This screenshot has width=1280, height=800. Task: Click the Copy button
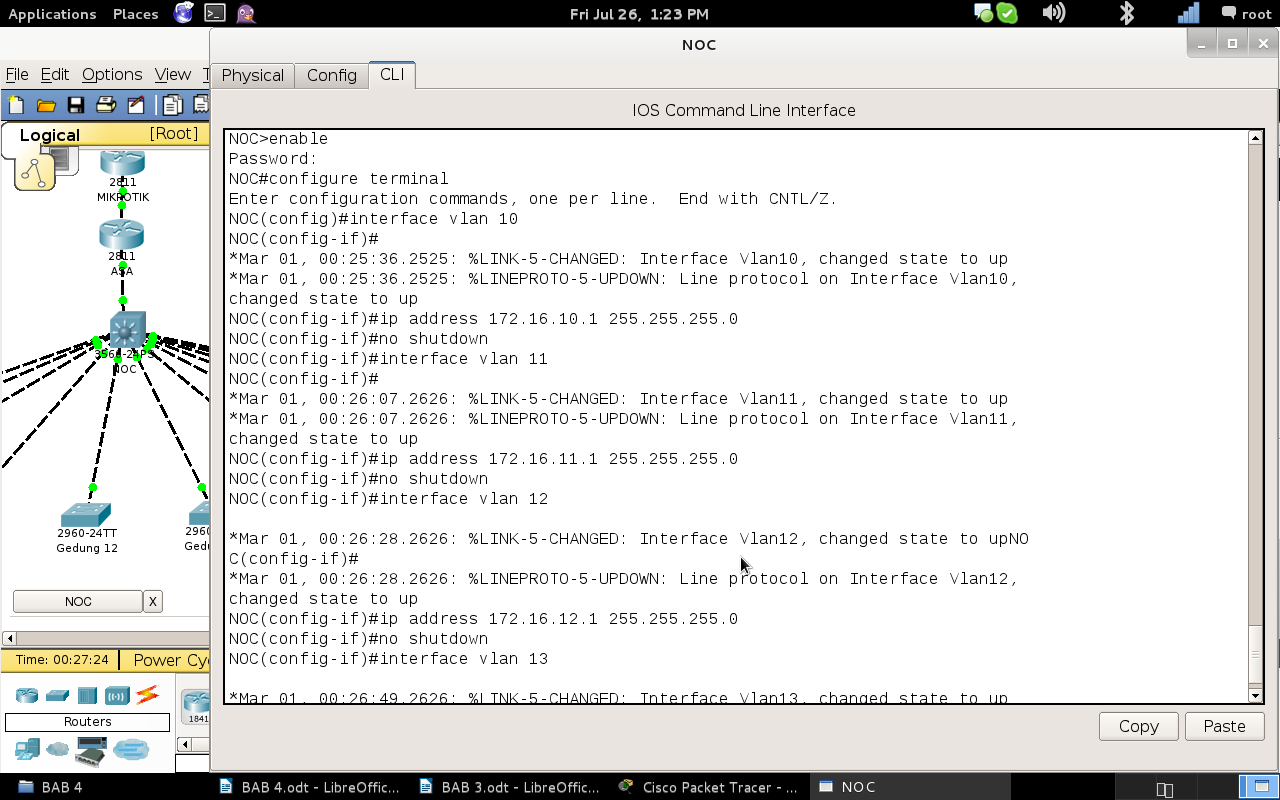(1139, 726)
